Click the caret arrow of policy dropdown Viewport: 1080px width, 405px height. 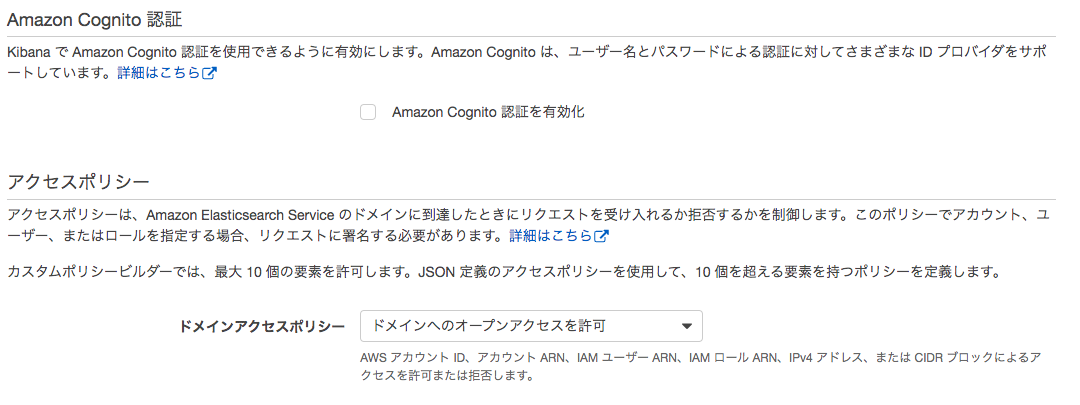(686, 326)
